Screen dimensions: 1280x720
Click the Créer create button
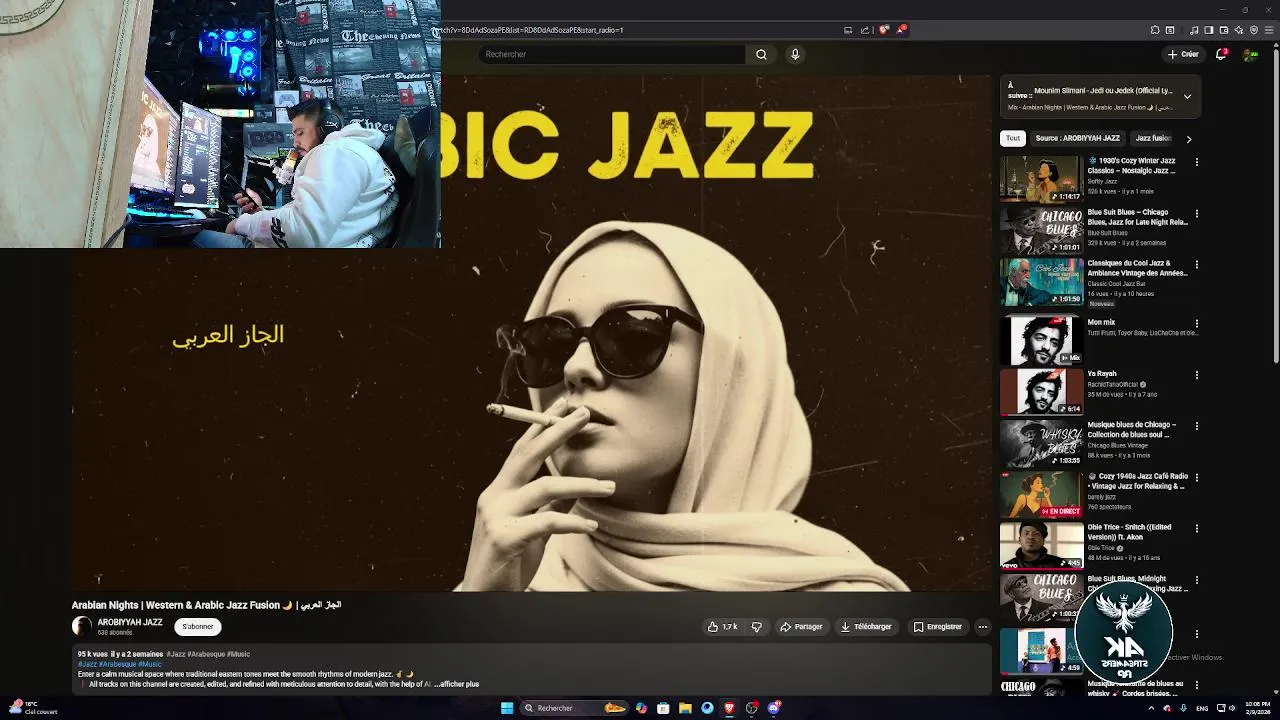[x=1183, y=54]
